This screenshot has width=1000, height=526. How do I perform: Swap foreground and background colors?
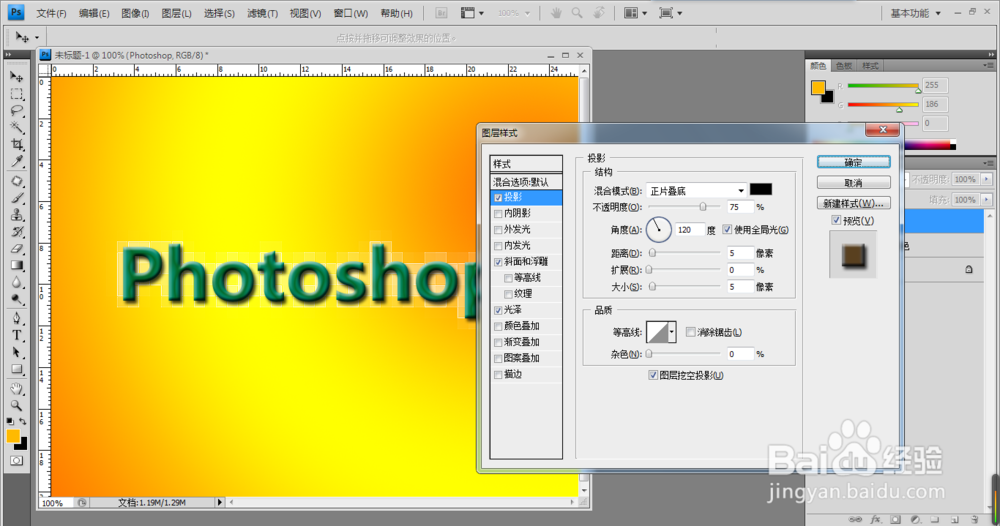(x=23, y=421)
